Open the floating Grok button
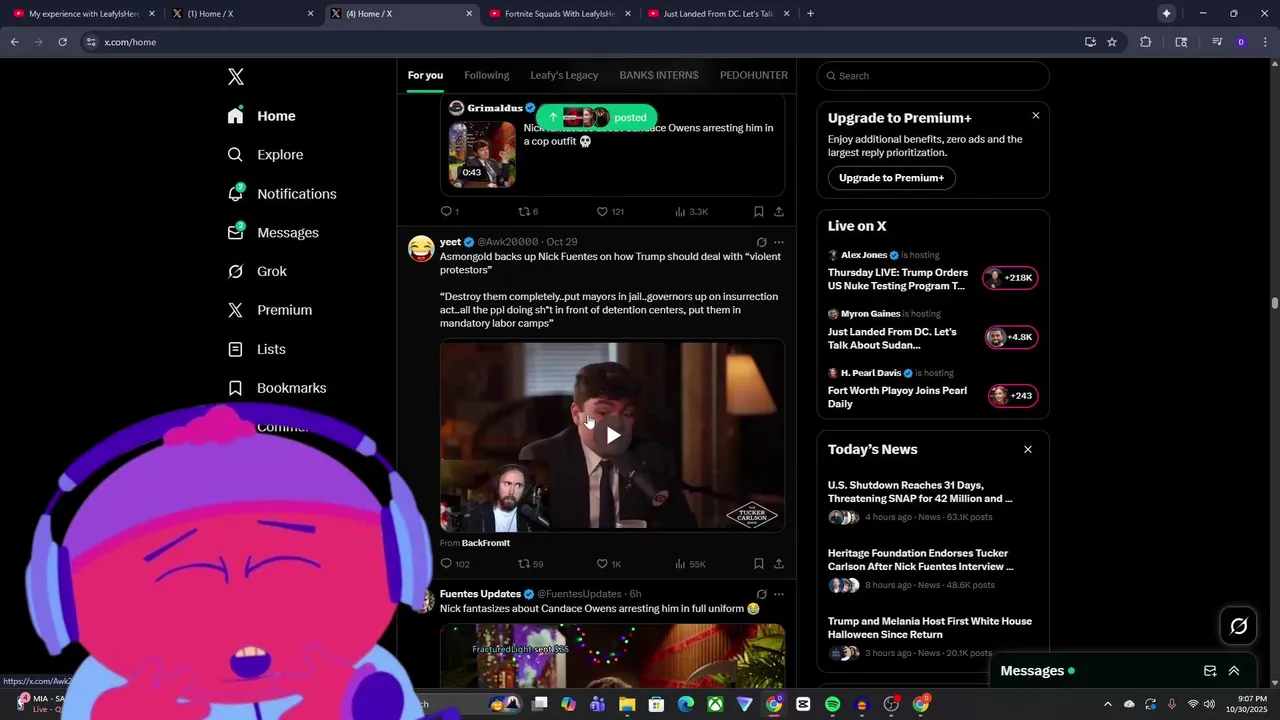The height and width of the screenshot is (720, 1280). (x=1239, y=626)
